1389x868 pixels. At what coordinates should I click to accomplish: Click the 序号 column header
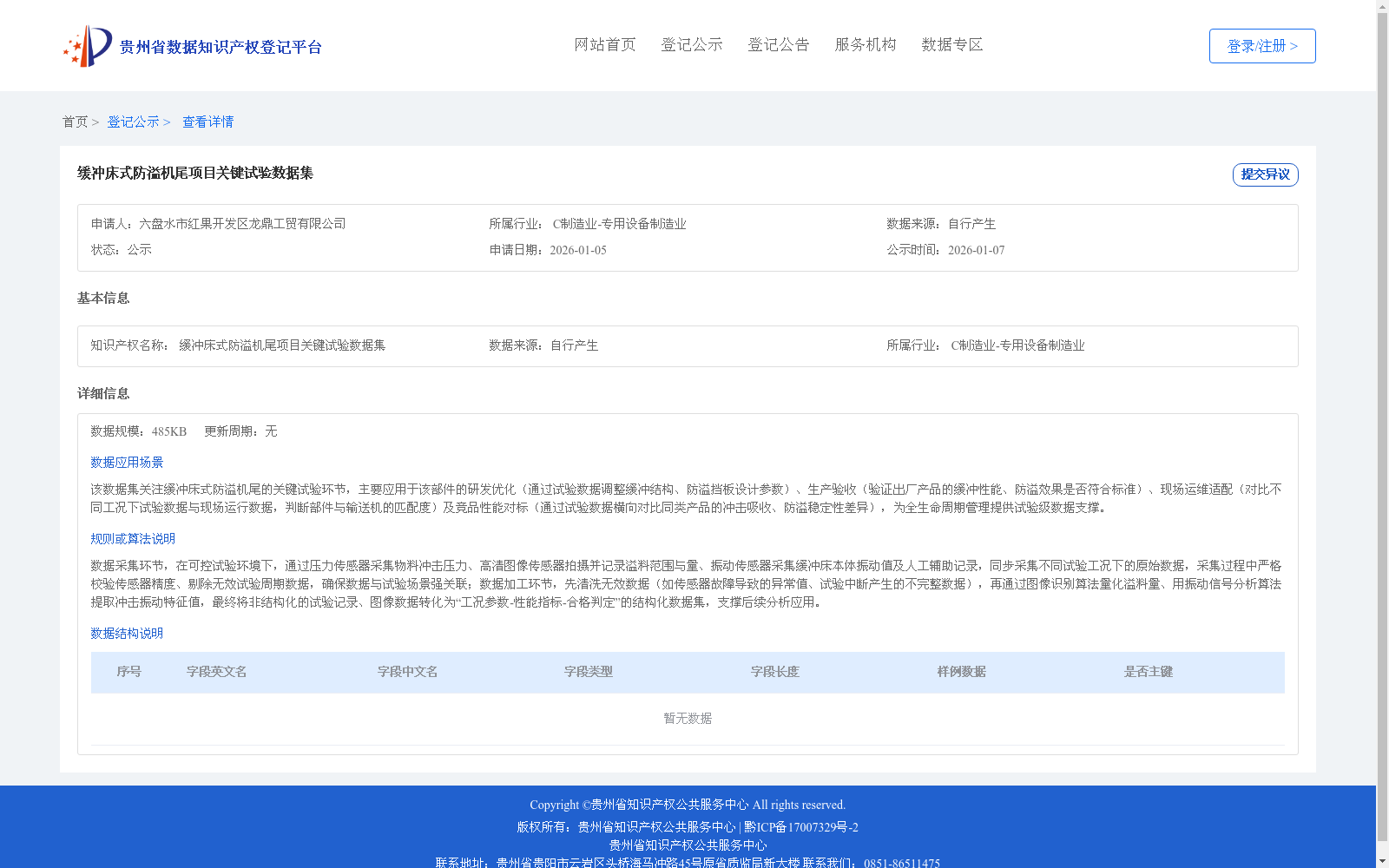tap(129, 672)
